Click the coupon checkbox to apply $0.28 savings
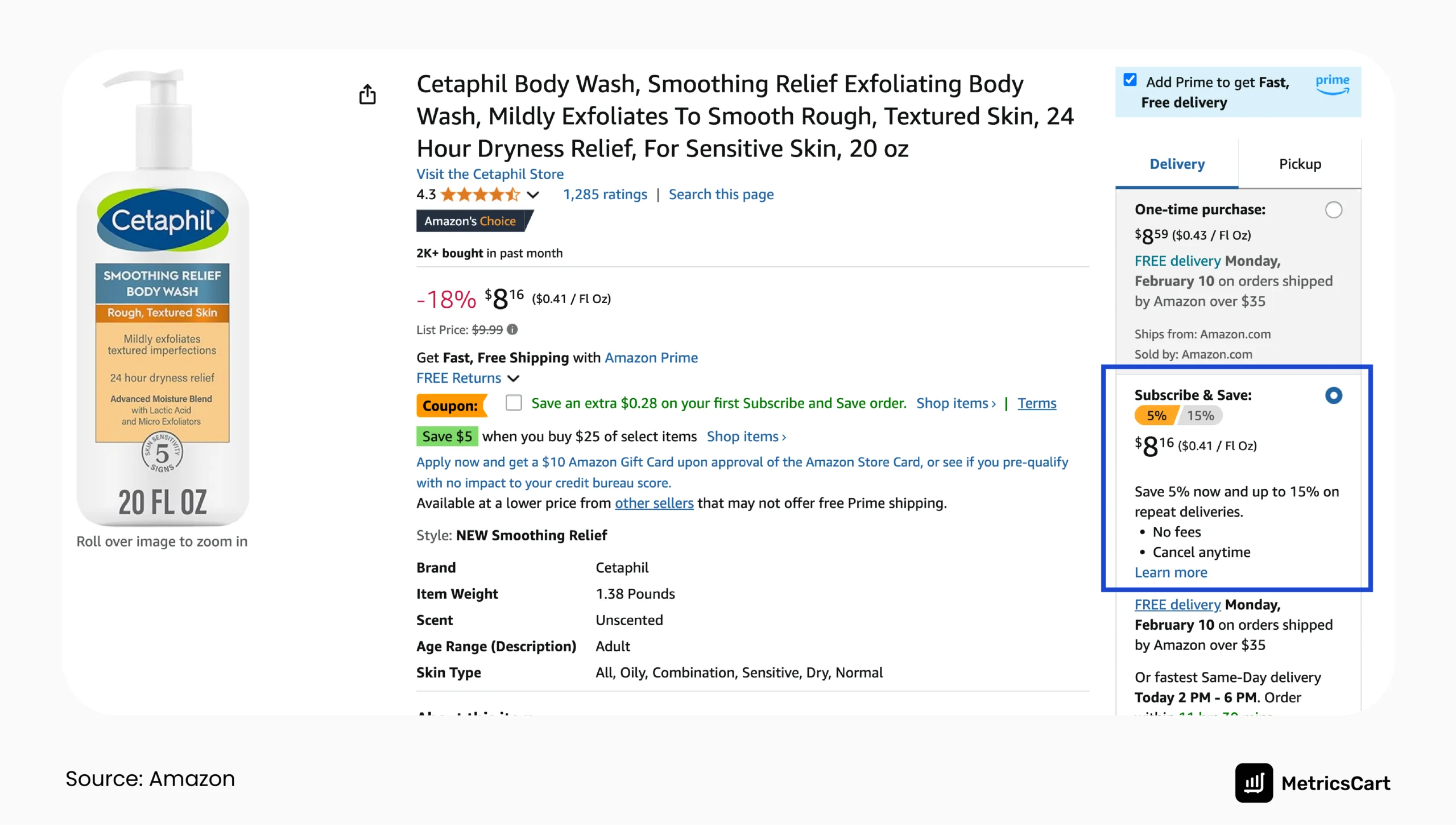 (x=514, y=403)
